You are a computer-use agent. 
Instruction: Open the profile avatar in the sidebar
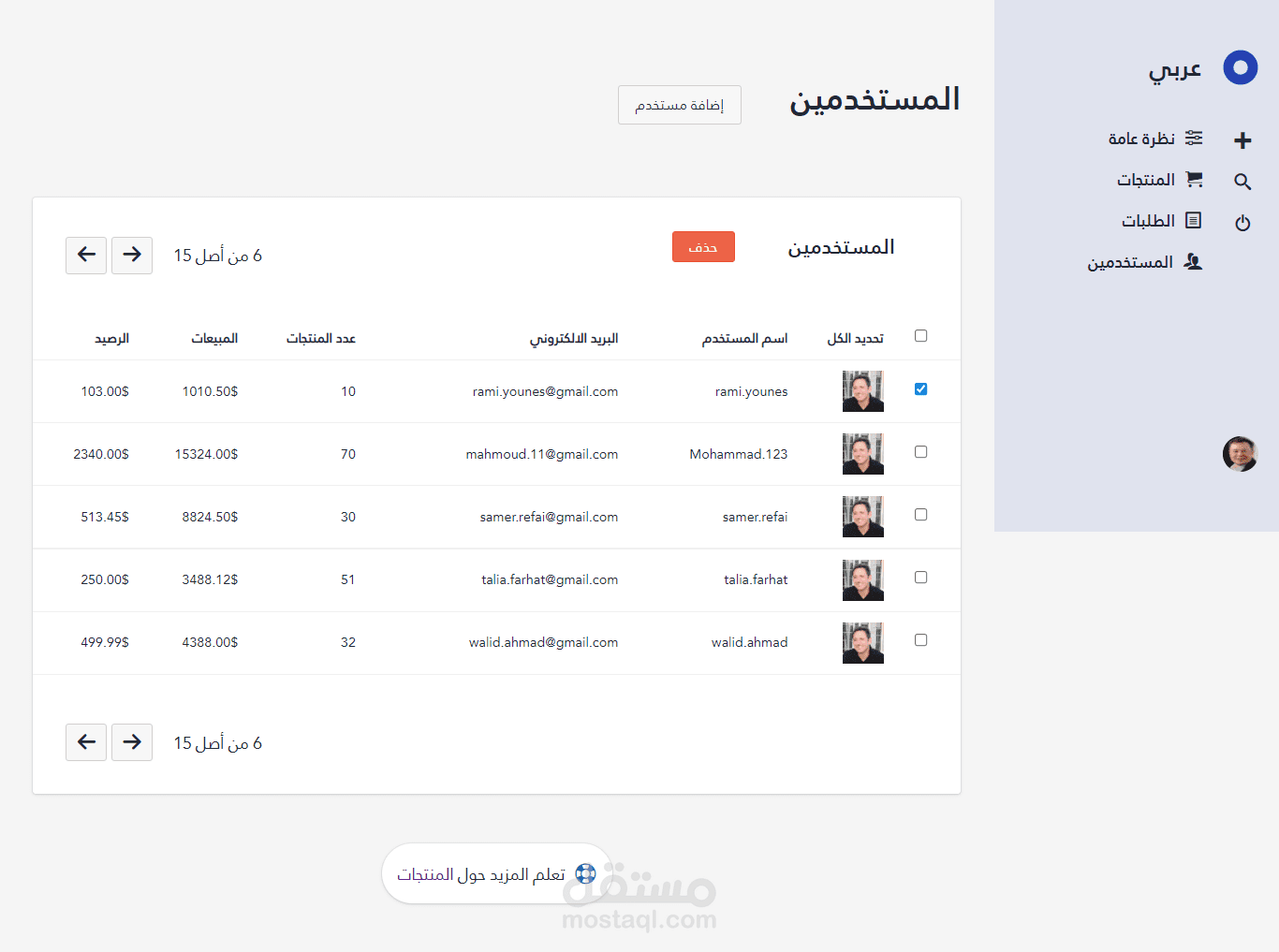1240,454
